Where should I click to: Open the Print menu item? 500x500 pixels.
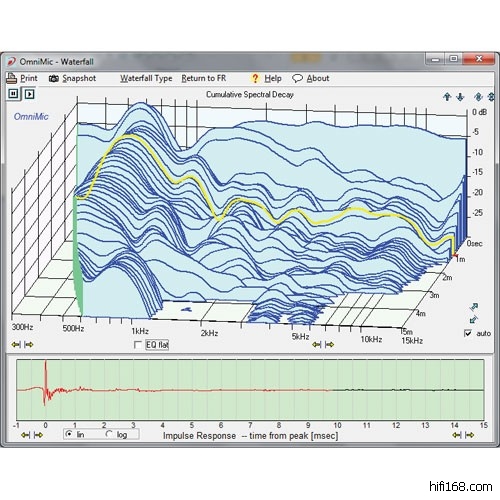pos(22,78)
